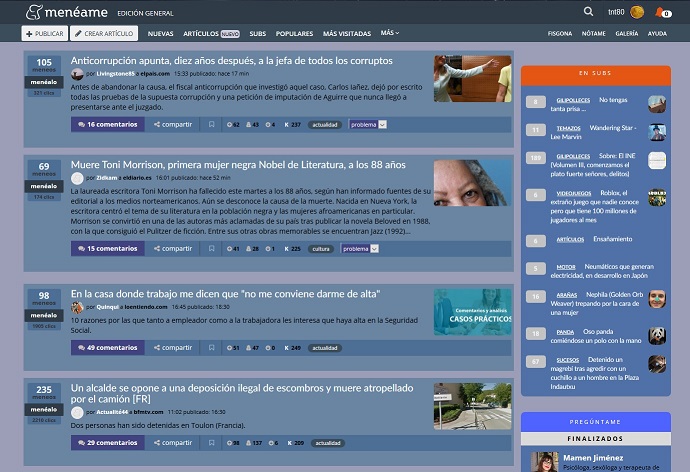Open the Nephila spider sub avatar
690x472 pixels.
point(657,299)
